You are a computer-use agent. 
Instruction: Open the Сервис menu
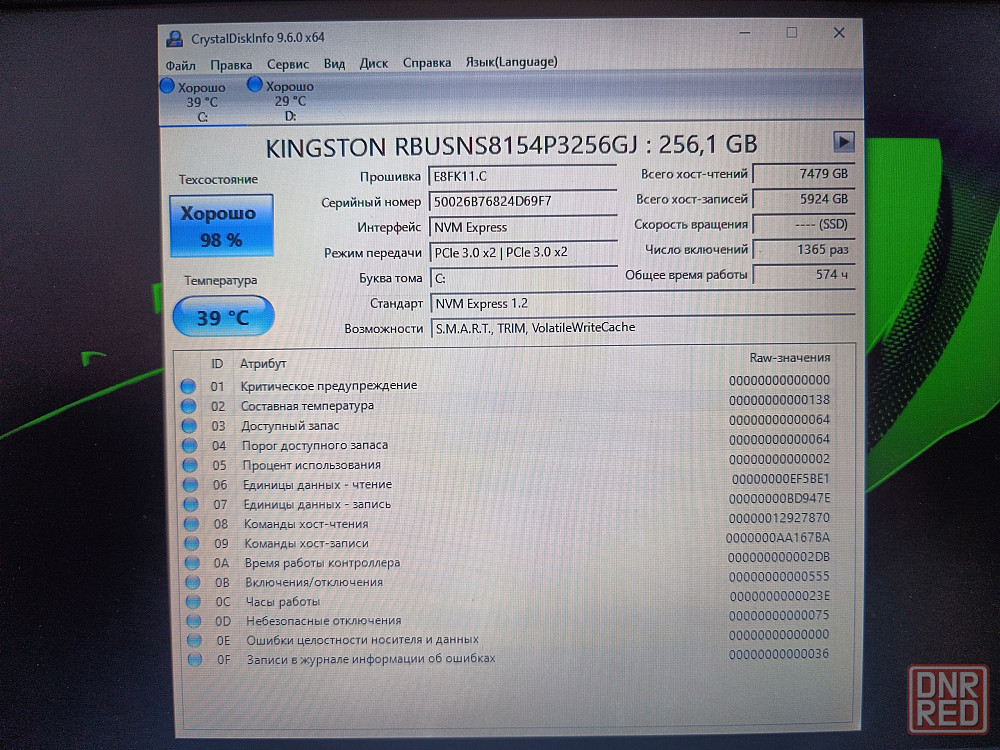click(288, 63)
